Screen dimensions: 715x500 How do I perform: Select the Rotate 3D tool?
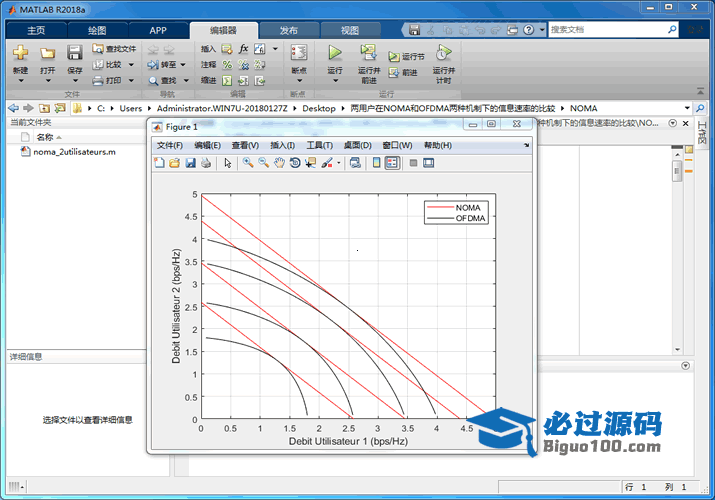pos(295,163)
